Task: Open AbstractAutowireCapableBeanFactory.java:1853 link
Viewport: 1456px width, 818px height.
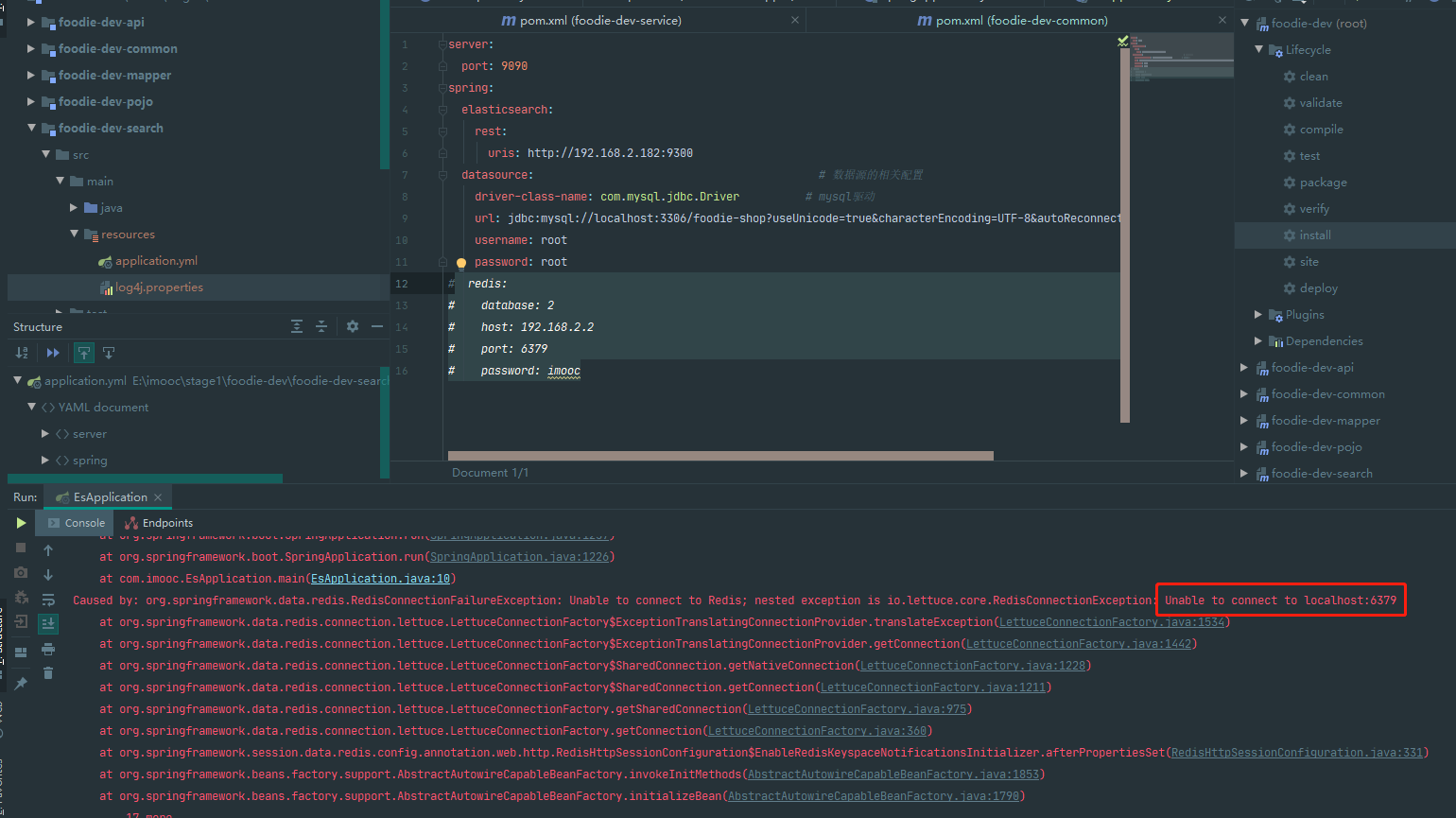Action: (x=893, y=774)
